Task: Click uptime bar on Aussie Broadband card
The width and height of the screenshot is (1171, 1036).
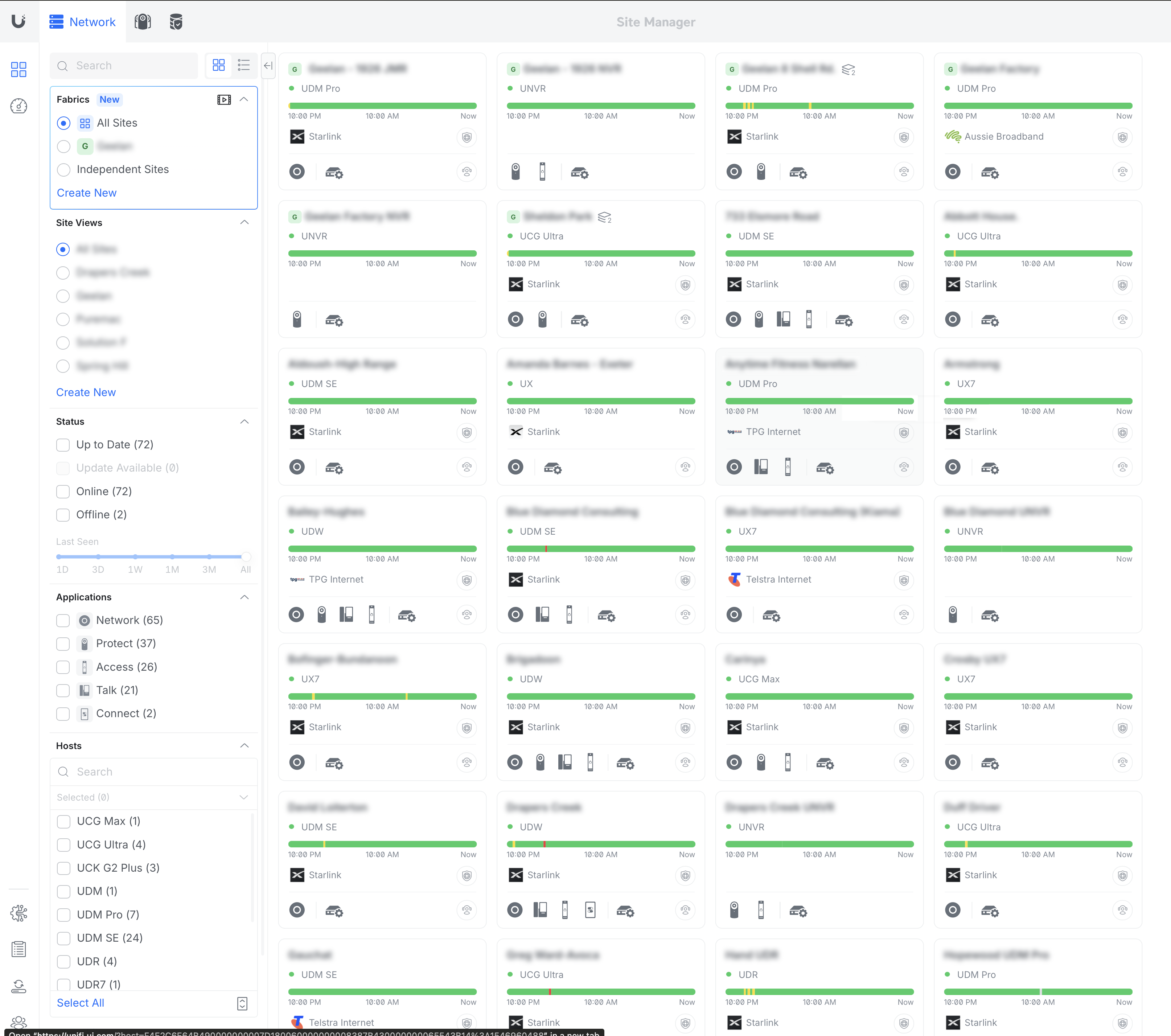Action: pos(1038,106)
